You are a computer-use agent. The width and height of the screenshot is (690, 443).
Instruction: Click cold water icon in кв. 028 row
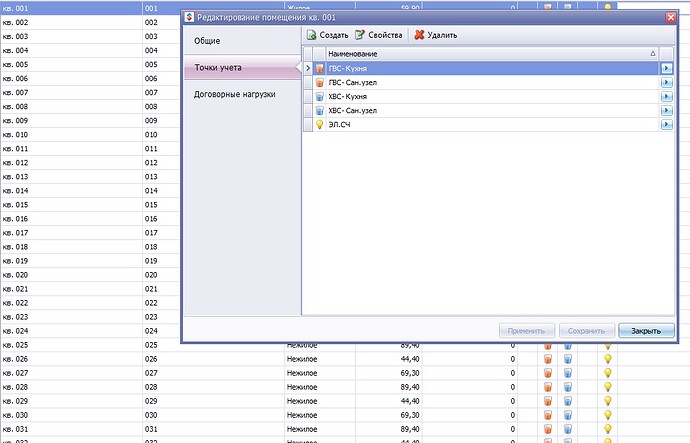(568, 387)
